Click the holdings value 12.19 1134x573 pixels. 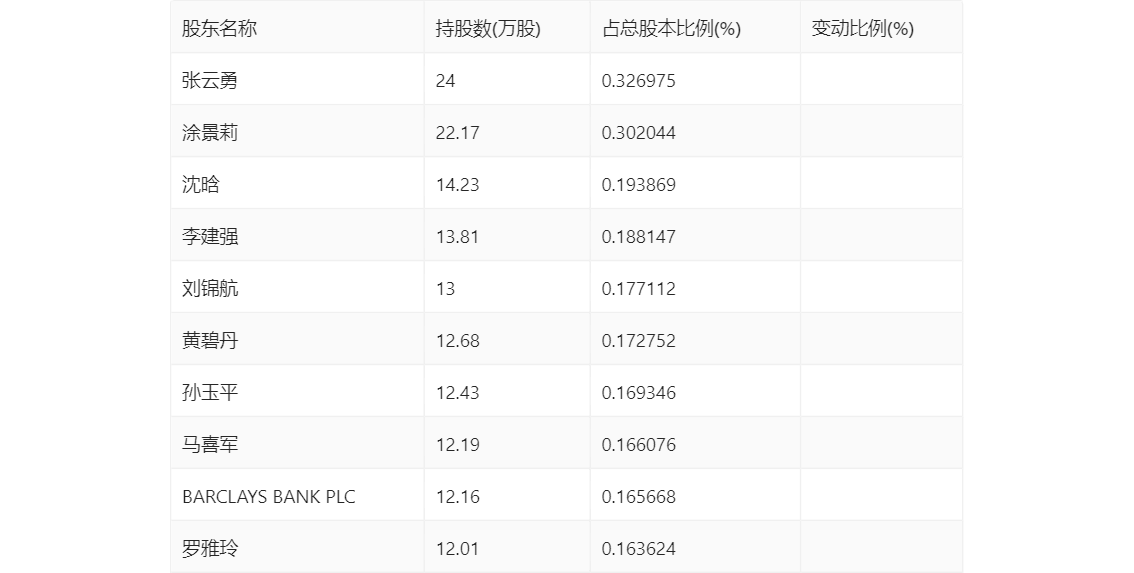[x=457, y=446]
